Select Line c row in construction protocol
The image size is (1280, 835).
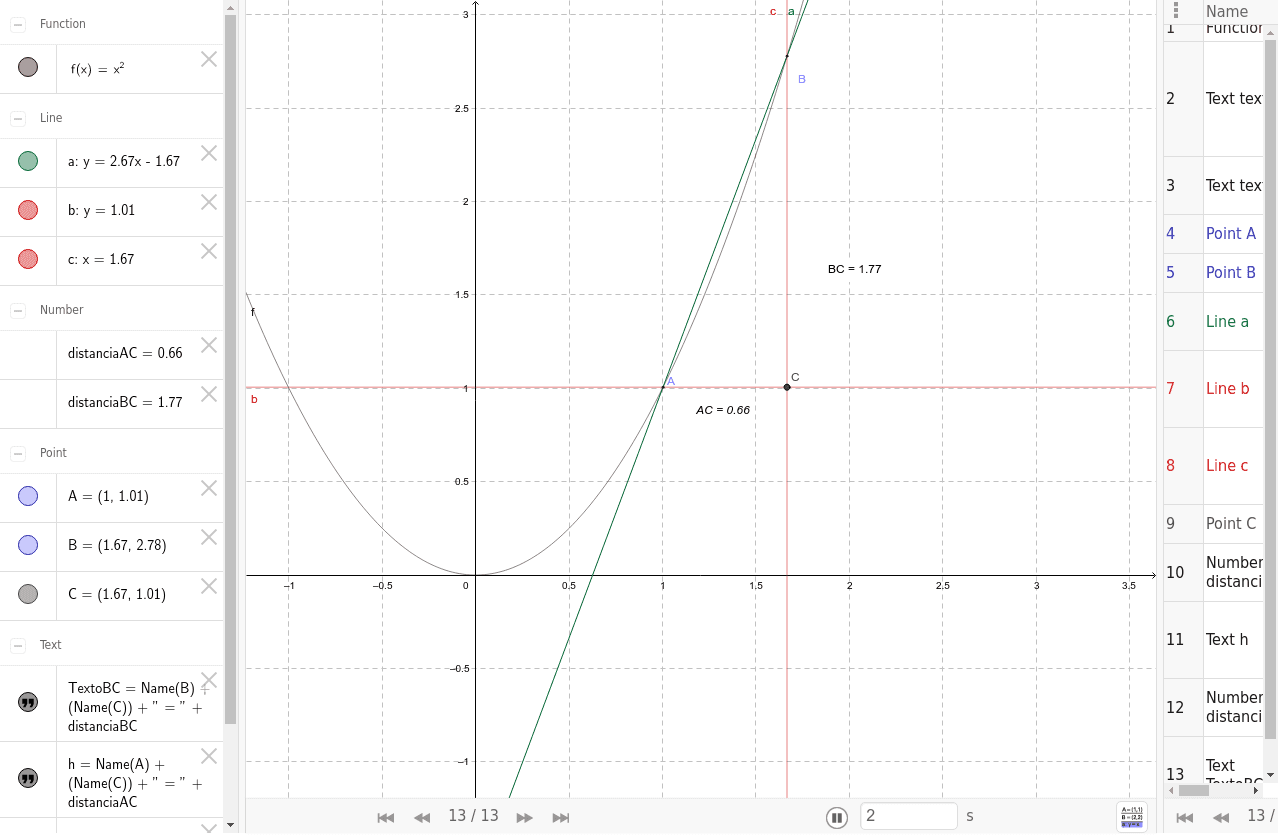coord(1214,466)
